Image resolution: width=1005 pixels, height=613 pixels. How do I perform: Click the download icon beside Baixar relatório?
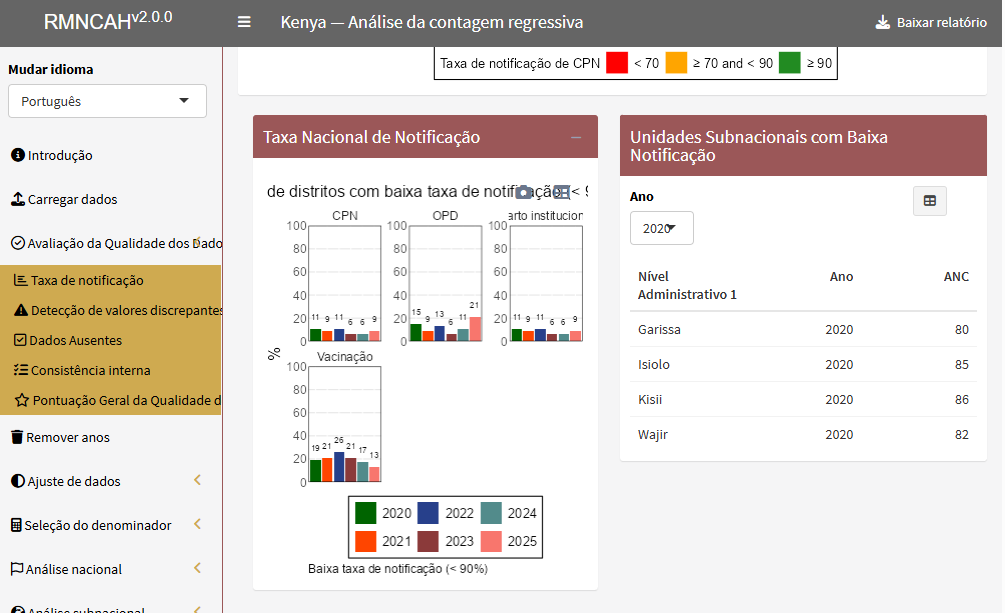pos(883,22)
